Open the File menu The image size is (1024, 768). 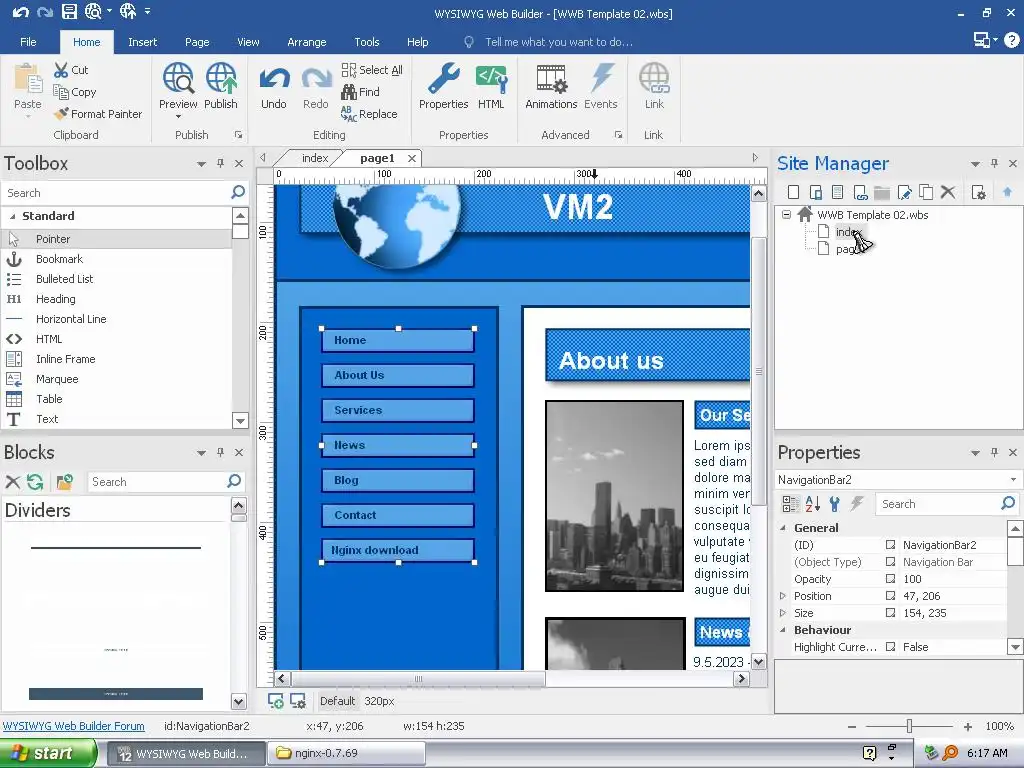point(28,42)
